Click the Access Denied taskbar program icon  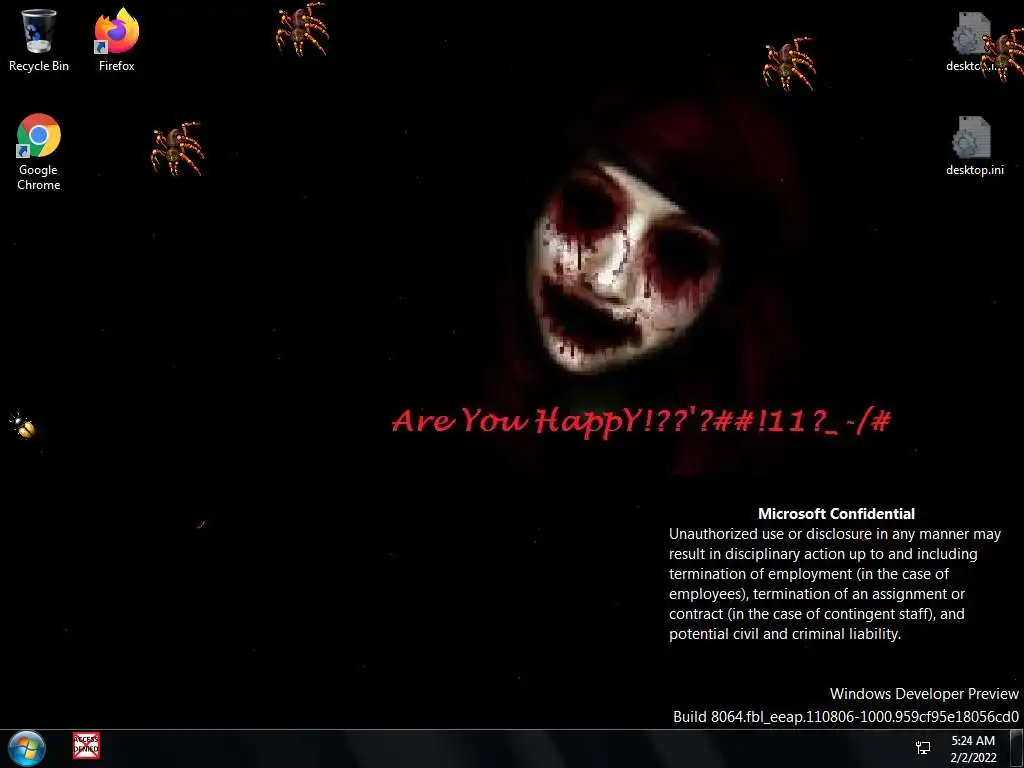(86, 746)
